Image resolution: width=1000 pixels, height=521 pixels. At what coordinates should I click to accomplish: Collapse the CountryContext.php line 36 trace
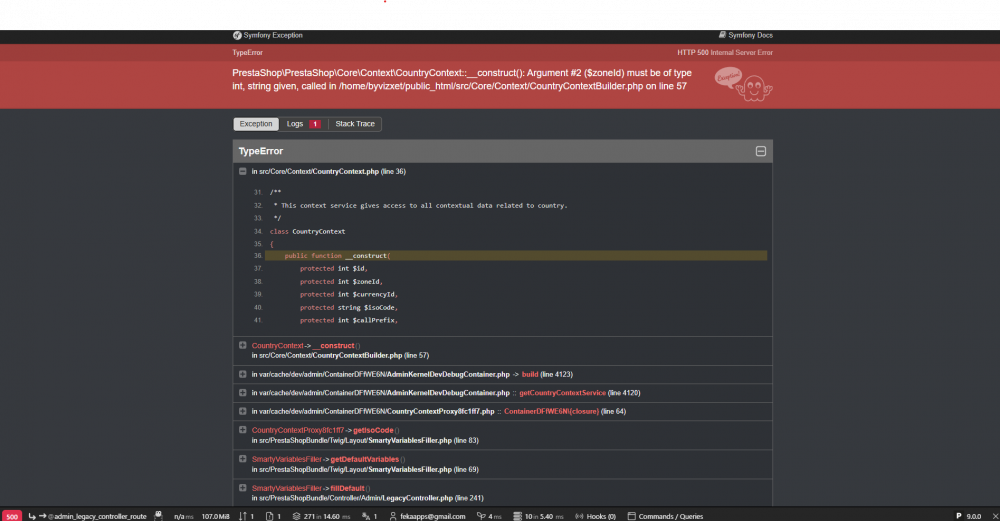click(x=242, y=172)
